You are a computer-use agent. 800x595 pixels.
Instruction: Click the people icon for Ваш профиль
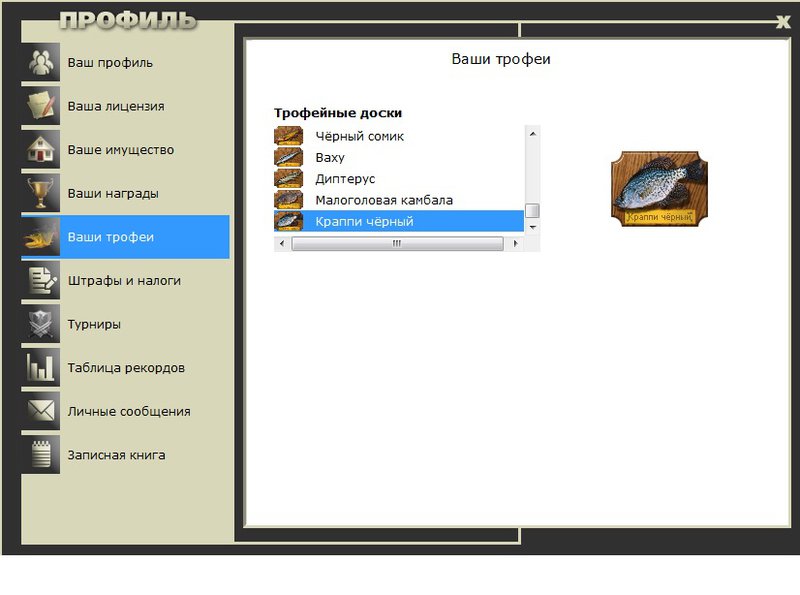[x=41, y=62]
